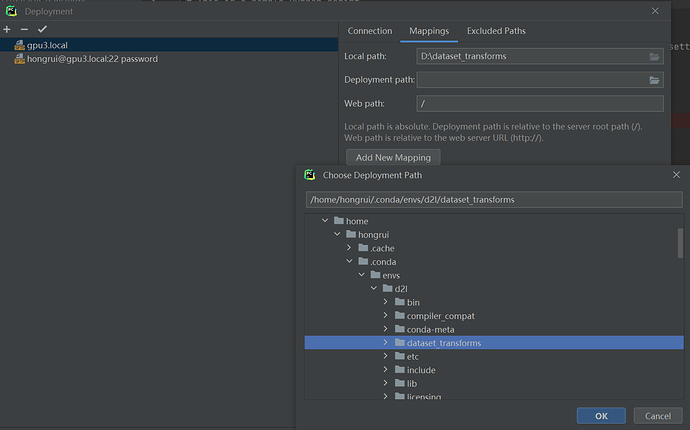Select the gpu3.local server entry
The image size is (690, 430).
pyautogui.click(x=169, y=45)
